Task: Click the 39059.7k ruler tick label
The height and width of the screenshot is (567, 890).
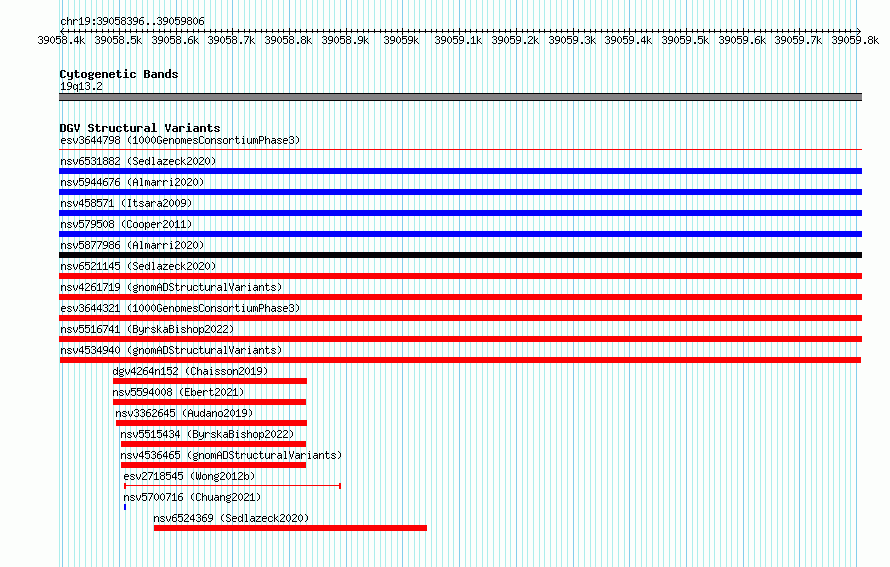Action: click(x=798, y=40)
